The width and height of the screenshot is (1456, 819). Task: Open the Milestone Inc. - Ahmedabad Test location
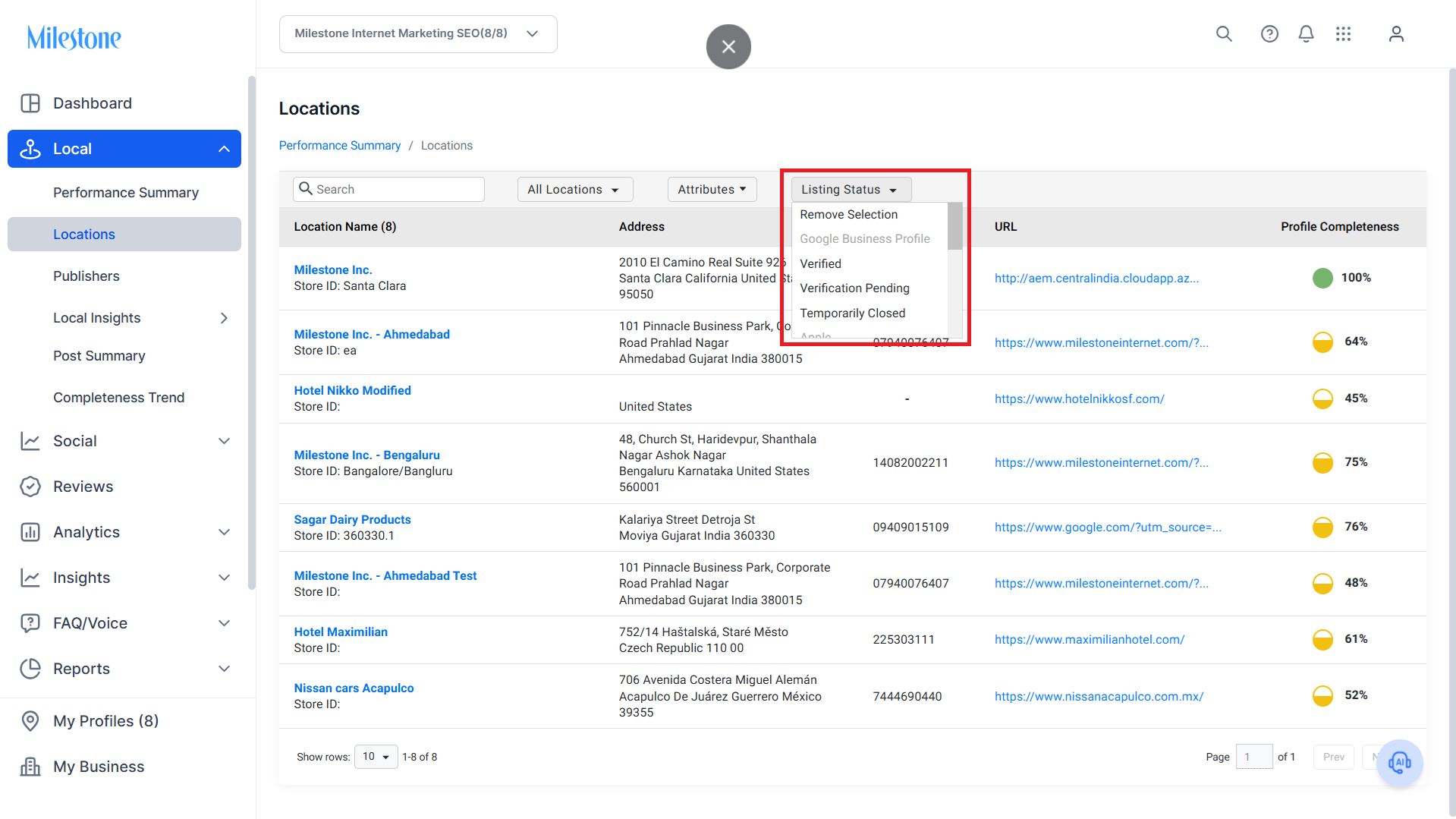point(385,575)
